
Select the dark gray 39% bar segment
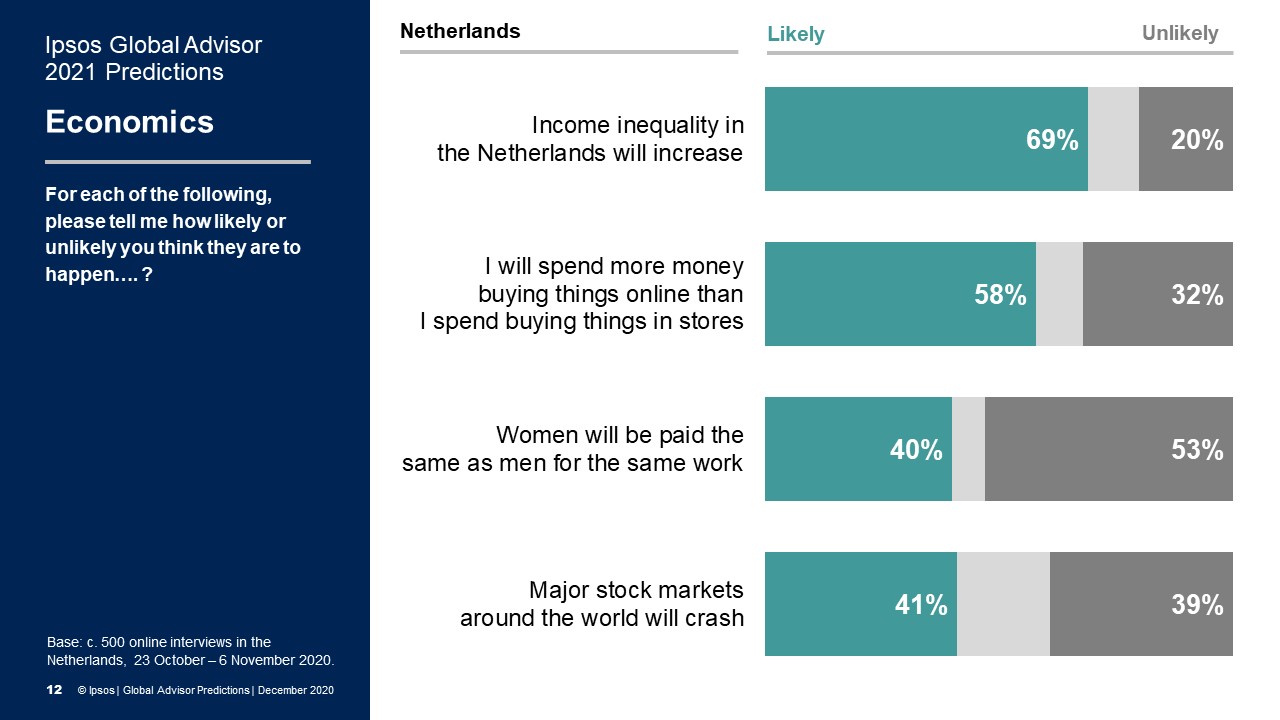[1140, 604]
